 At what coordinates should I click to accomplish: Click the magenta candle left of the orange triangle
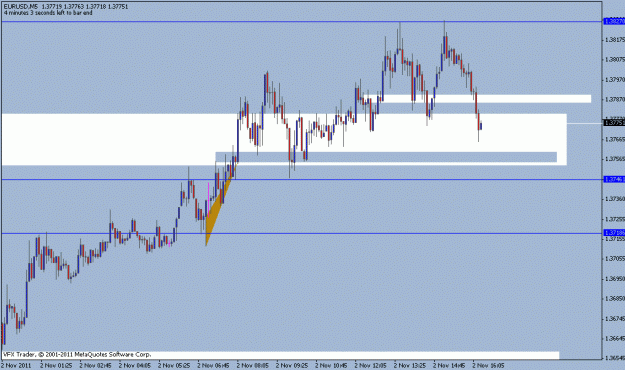[208, 199]
